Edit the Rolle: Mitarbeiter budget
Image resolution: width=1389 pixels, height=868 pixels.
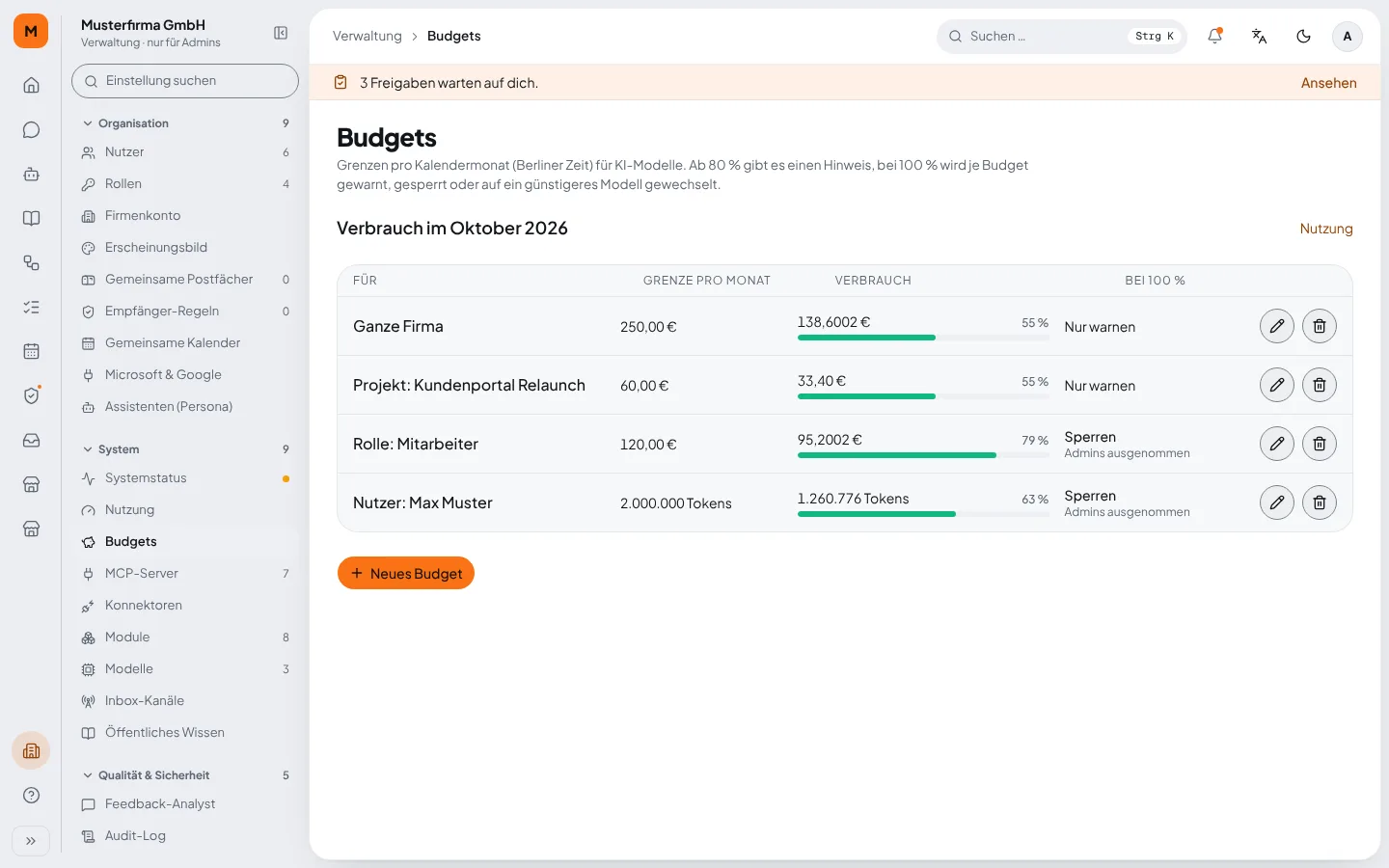click(x=1277, y=444)
